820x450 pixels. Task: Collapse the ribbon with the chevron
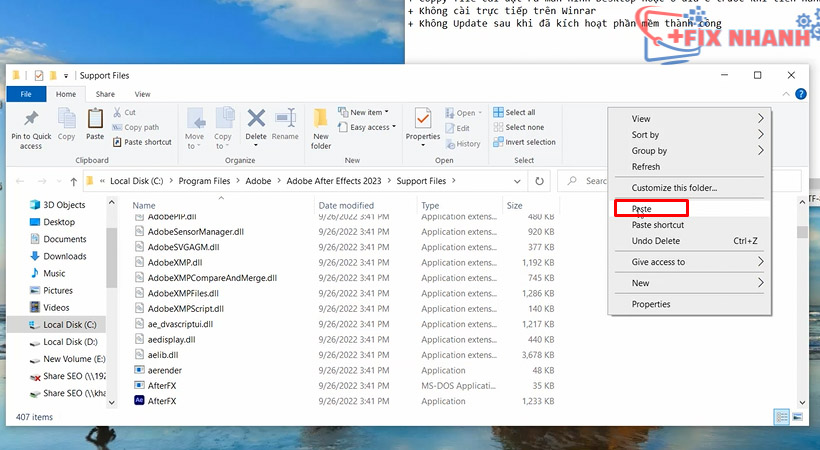785,94
